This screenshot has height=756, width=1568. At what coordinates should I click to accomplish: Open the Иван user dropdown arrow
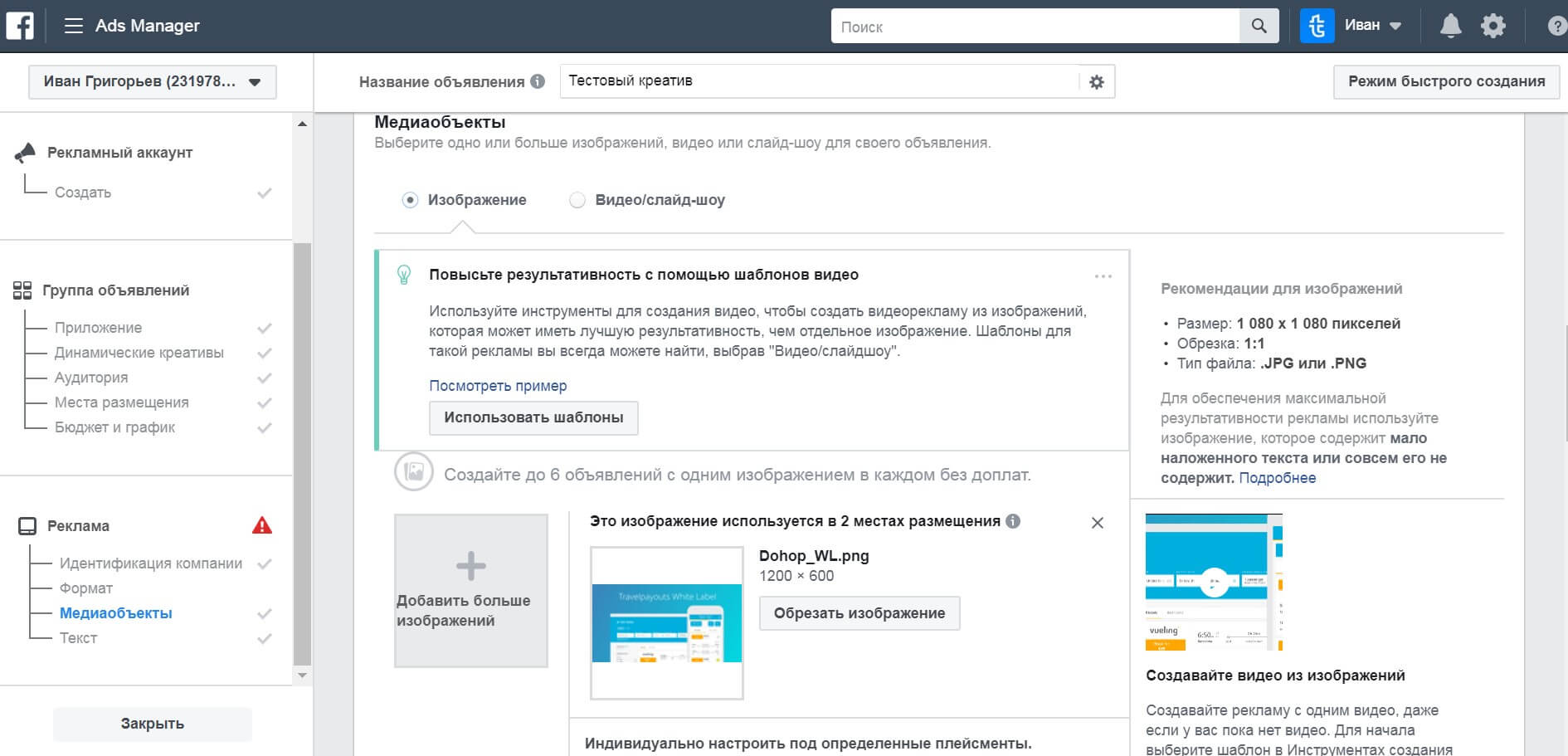(x=1395, y=26)
